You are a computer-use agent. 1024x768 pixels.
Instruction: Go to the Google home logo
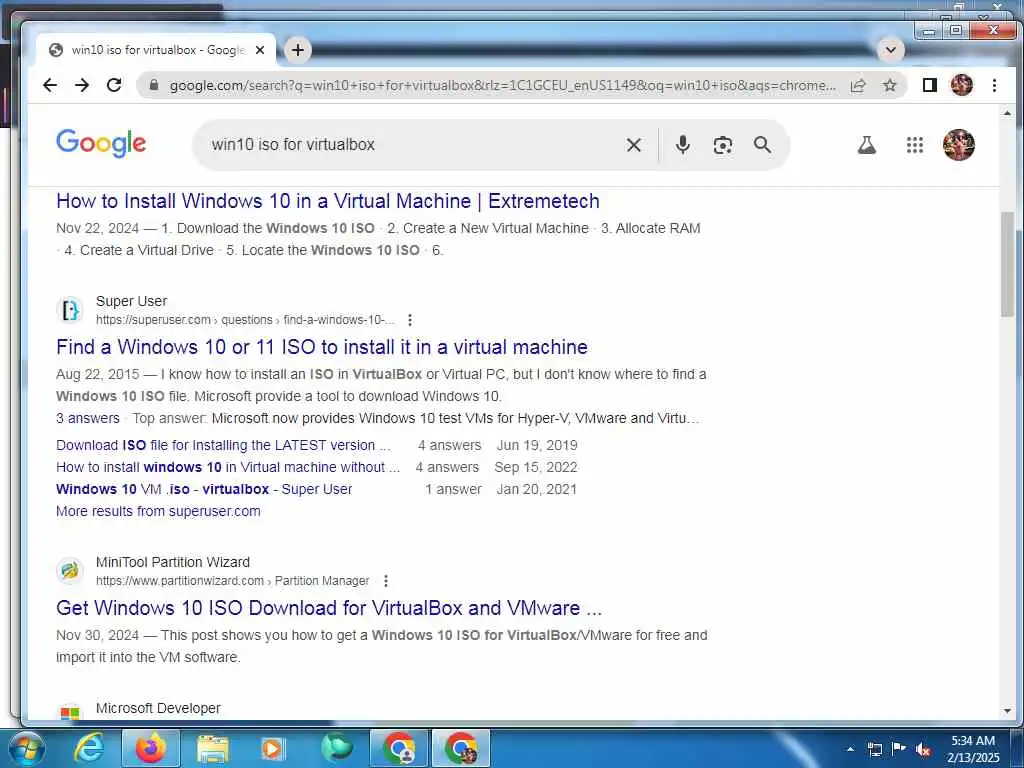pyautogui.click(x=101, y=143)
